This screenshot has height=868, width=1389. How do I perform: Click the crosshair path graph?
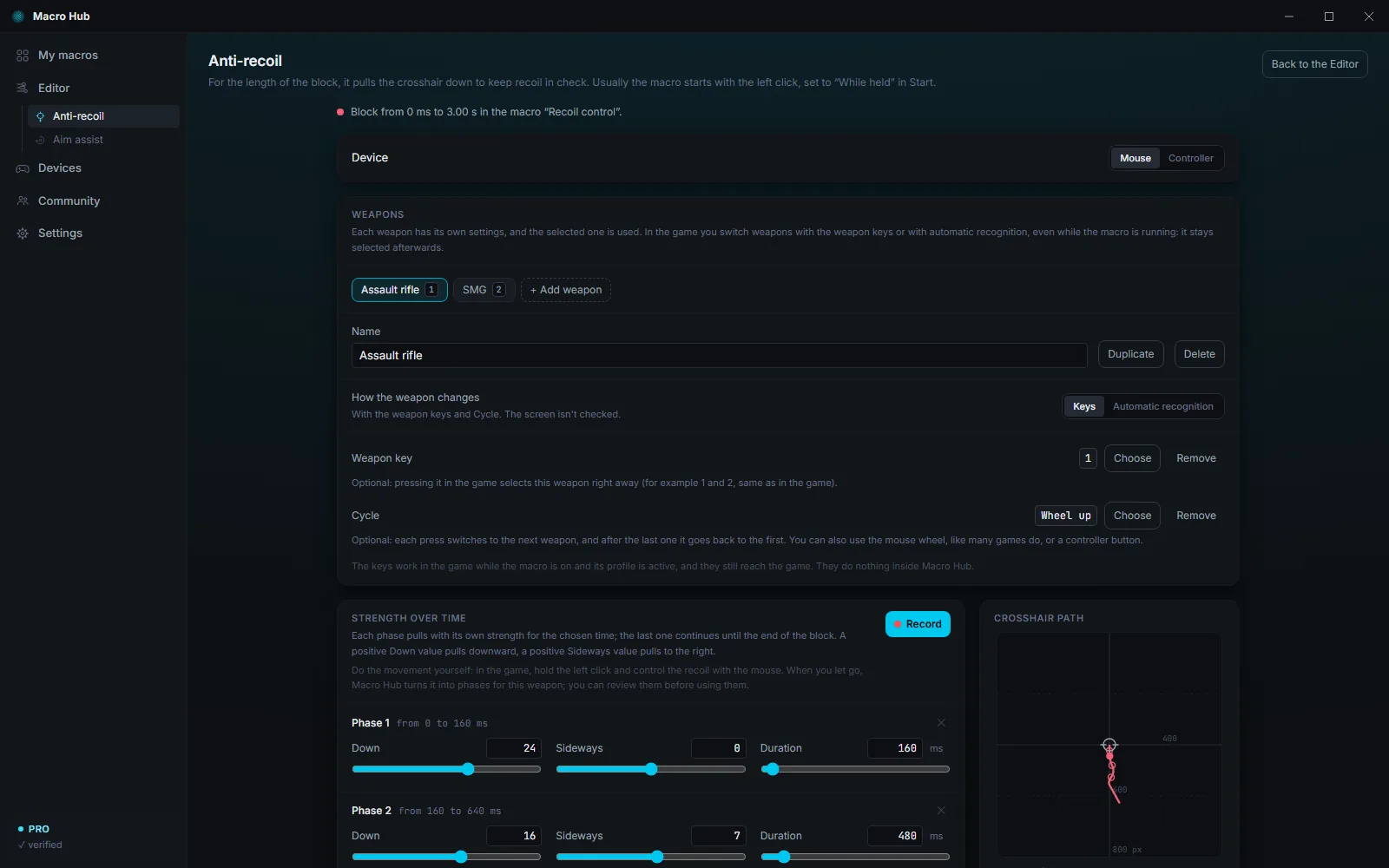[1109, 745]
